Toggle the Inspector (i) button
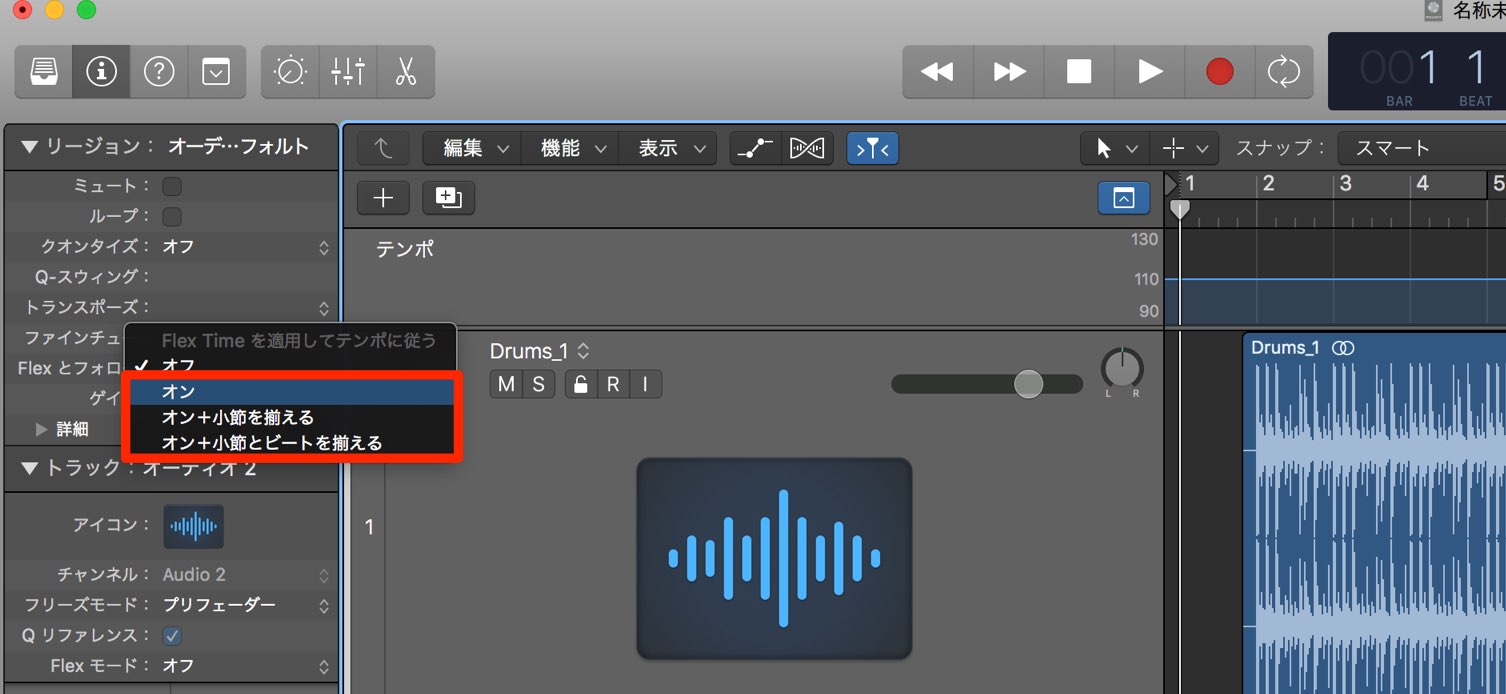The image size is (1506, 694). 101,71
